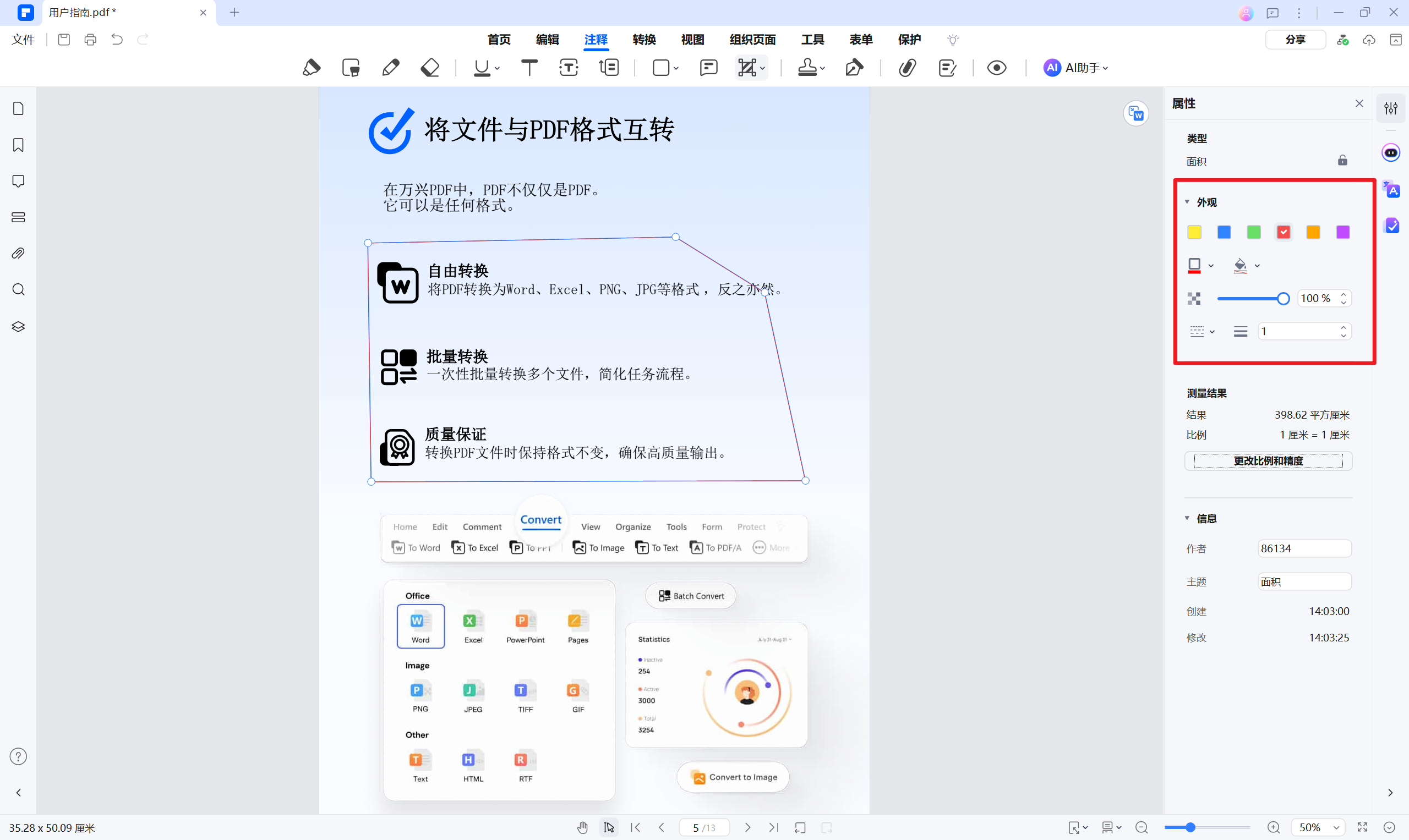The height and width of the screenshot is (840, 1409).
Task: Switch to the 转换 ribbon tab
Action: coord(643,40)
